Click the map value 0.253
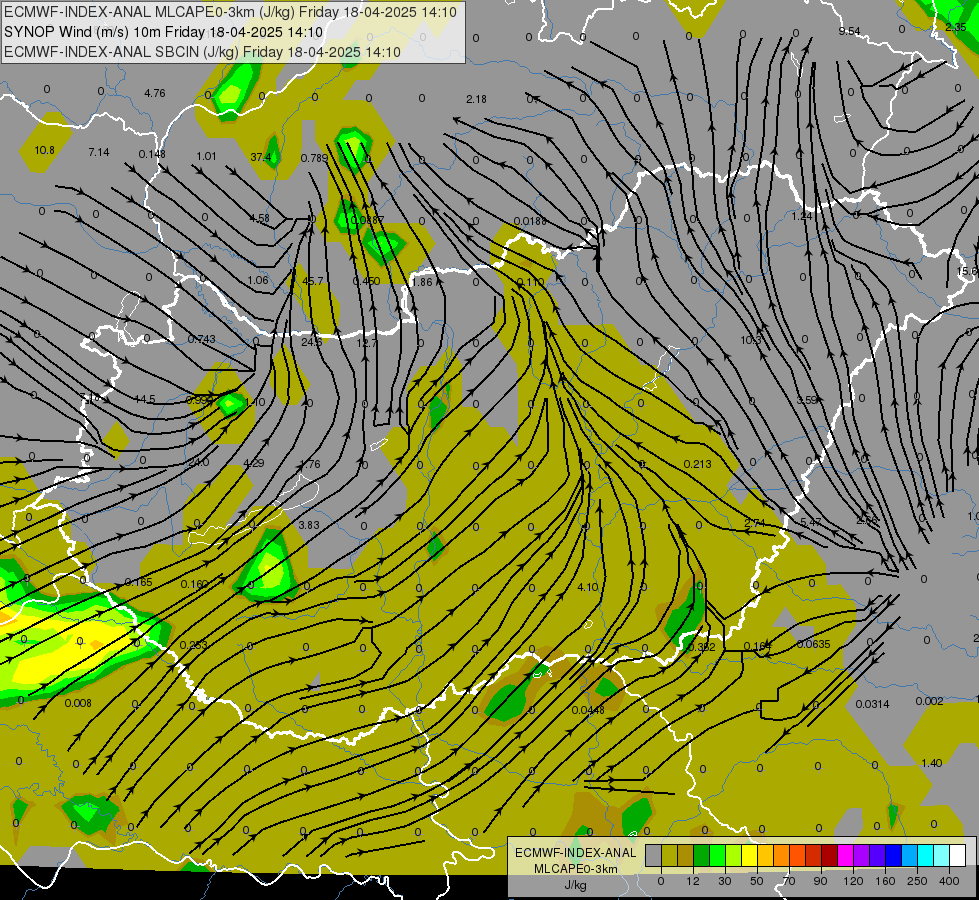 194,645
